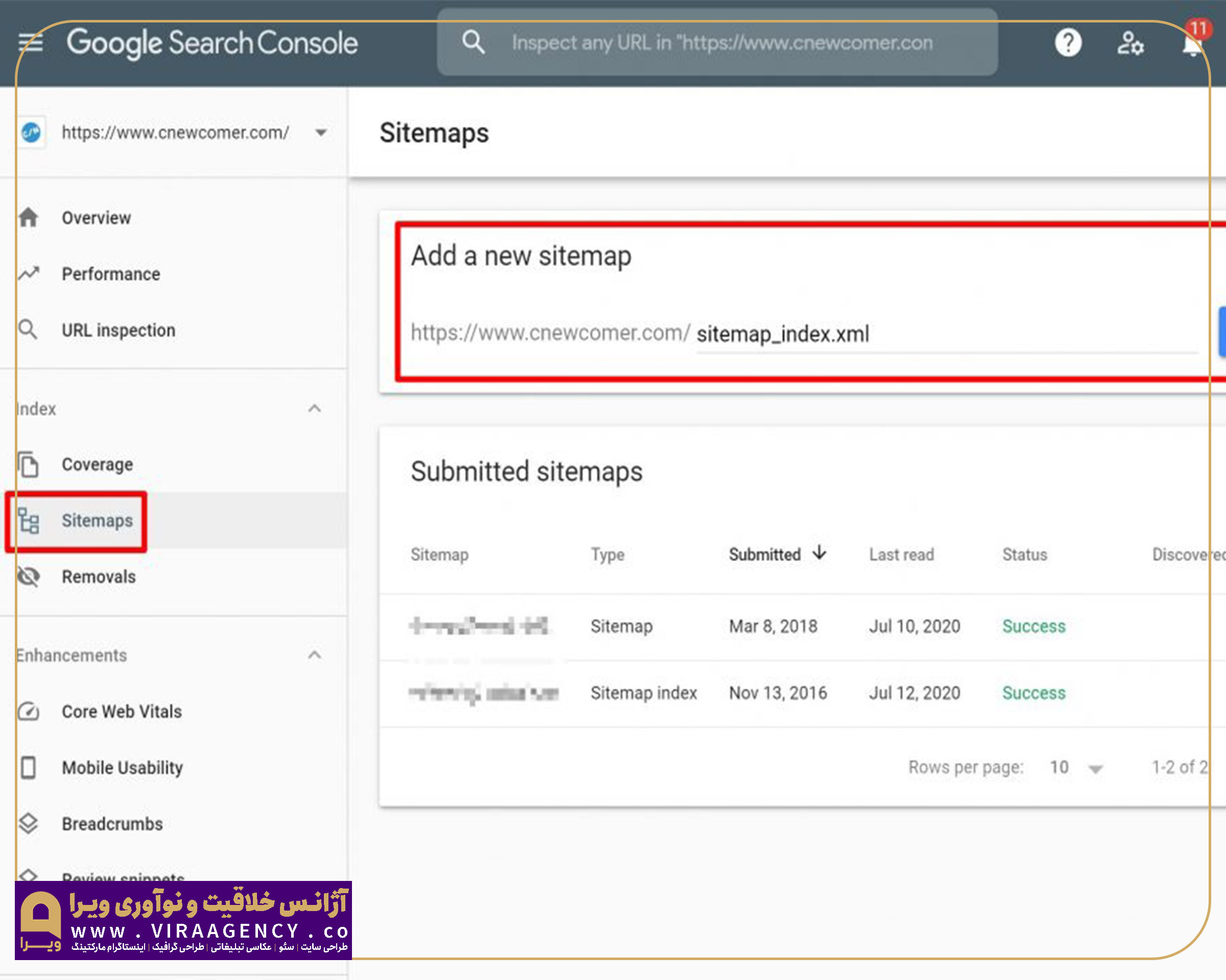Image resolution: width=1226 pixels, height=980 pixels.
Task: Collapse the Enhancements section chevron
Action: [315, 655]
